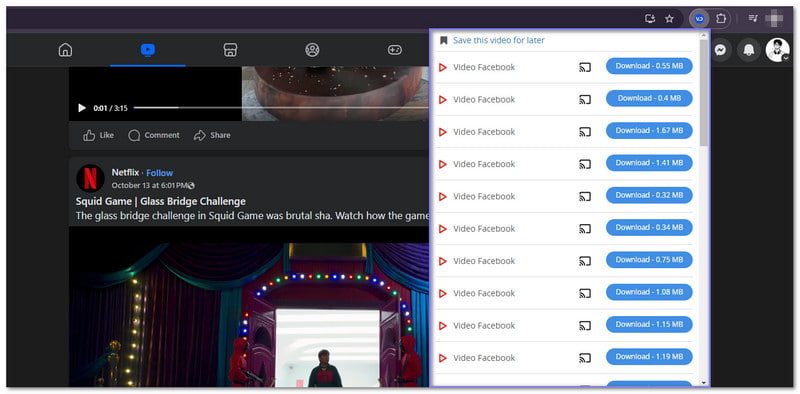This screenshot has width=800, height=394.
Task: Cast the 1.08 MB video row
Action: tap(585, 293)
